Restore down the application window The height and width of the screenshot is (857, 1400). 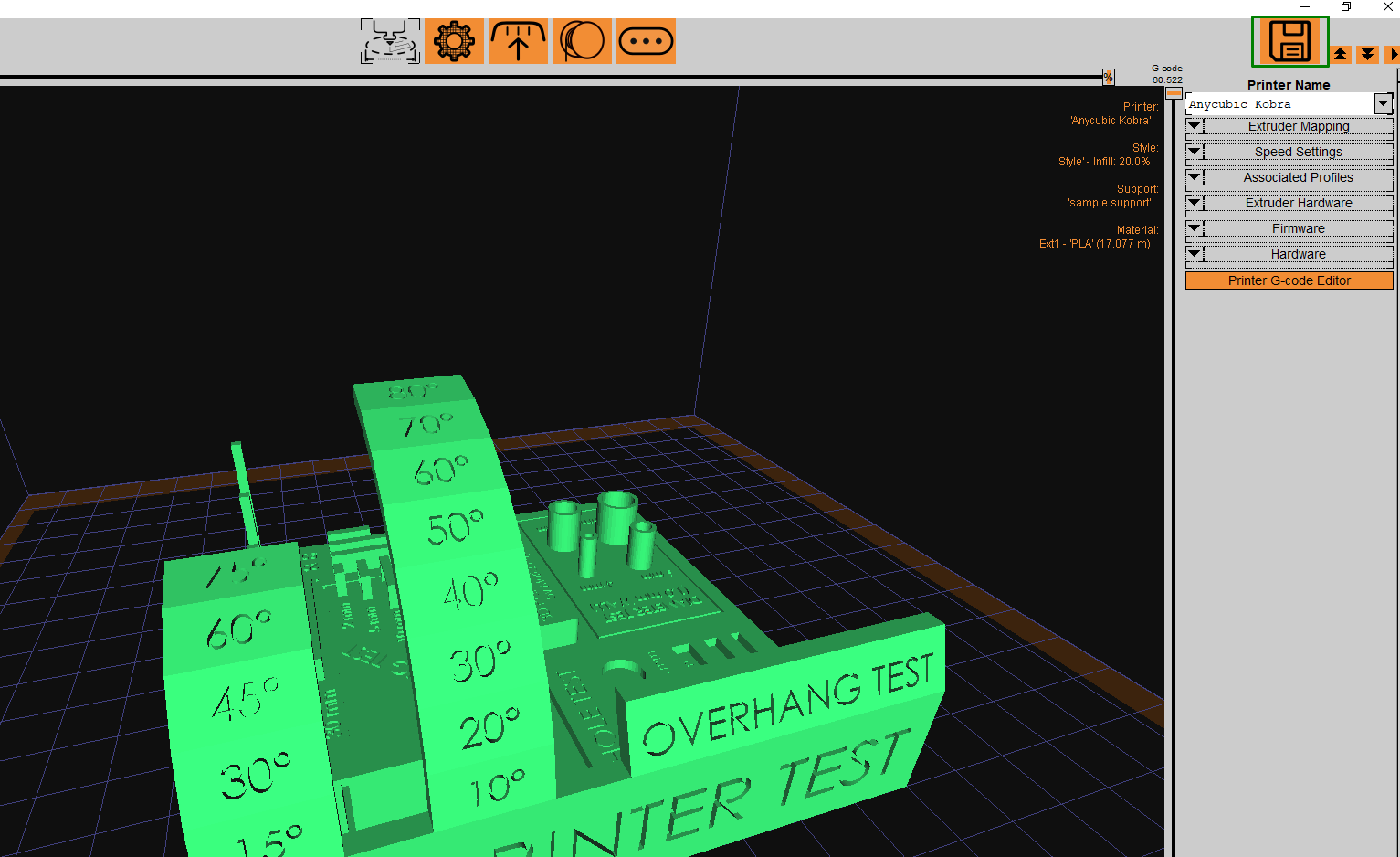coord(1346,7)
